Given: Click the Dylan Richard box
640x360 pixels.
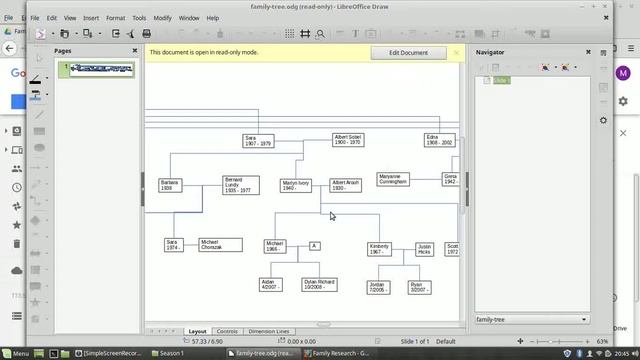Looking at the screenshot, I should [319, 284].
